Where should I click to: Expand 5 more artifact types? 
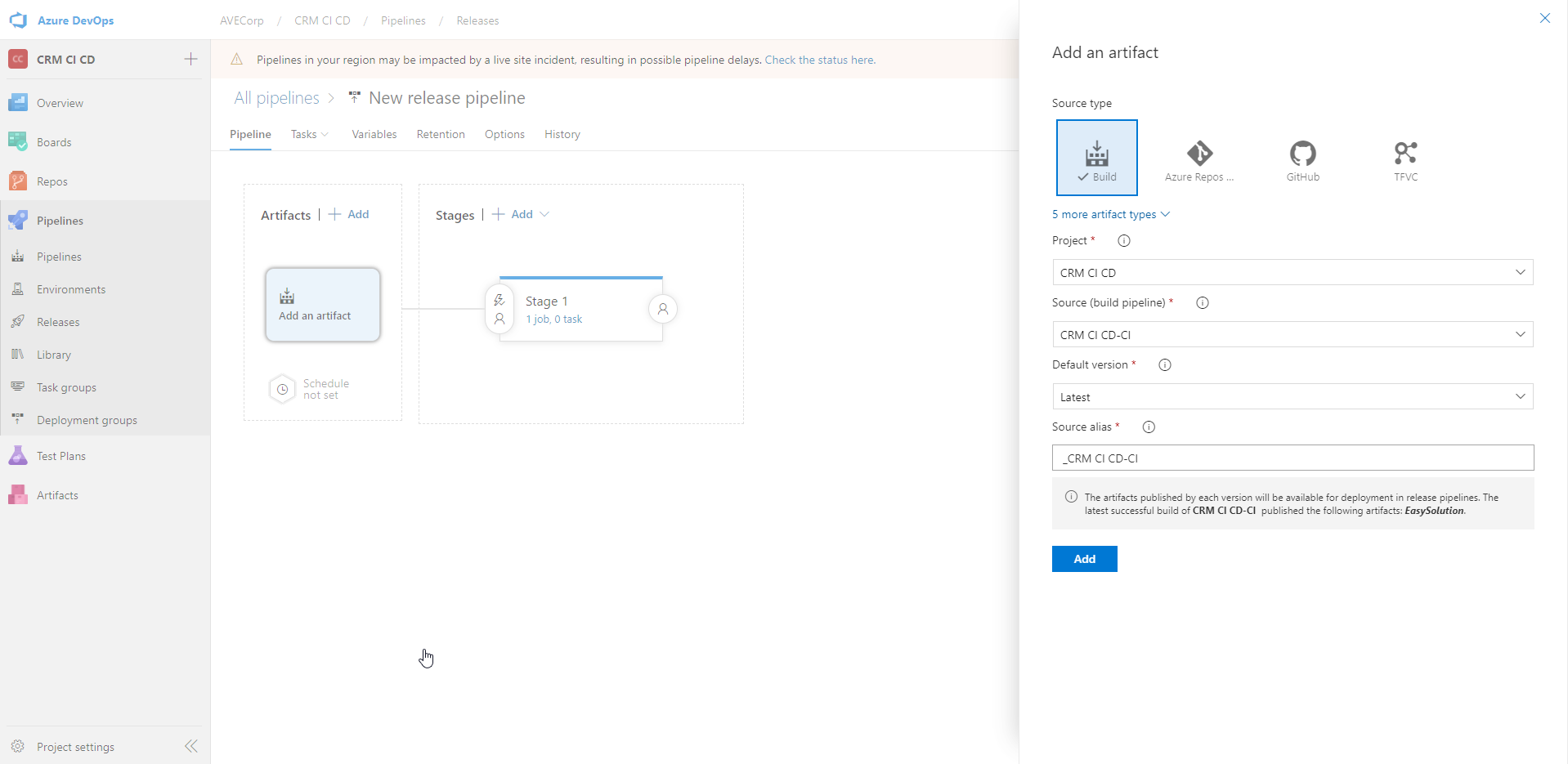(1110, 214)
